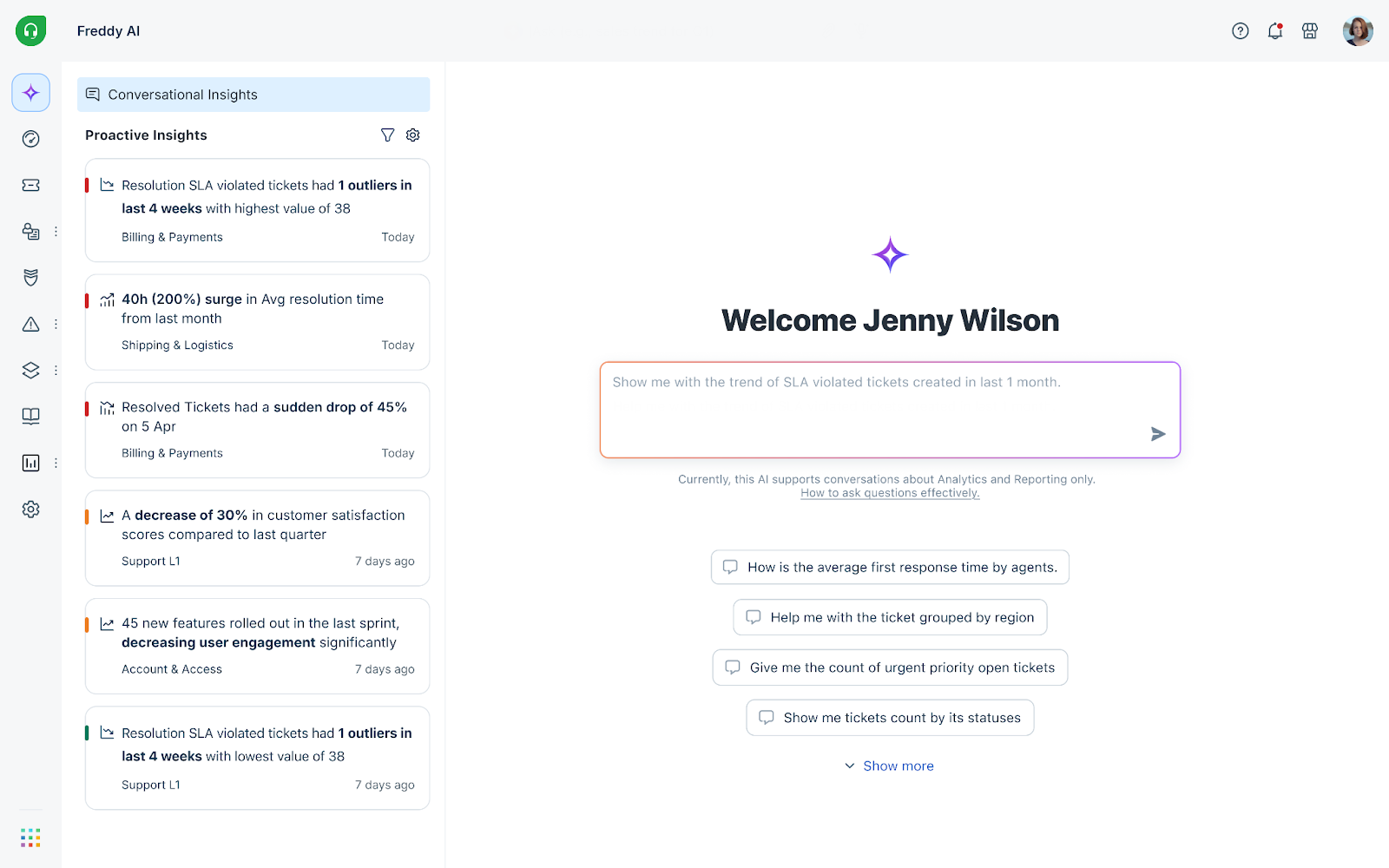Choose 'Show me tickets count by its statuses'
The width and height of the screenshot is (1389, 868).
click(x=890, y=718)
